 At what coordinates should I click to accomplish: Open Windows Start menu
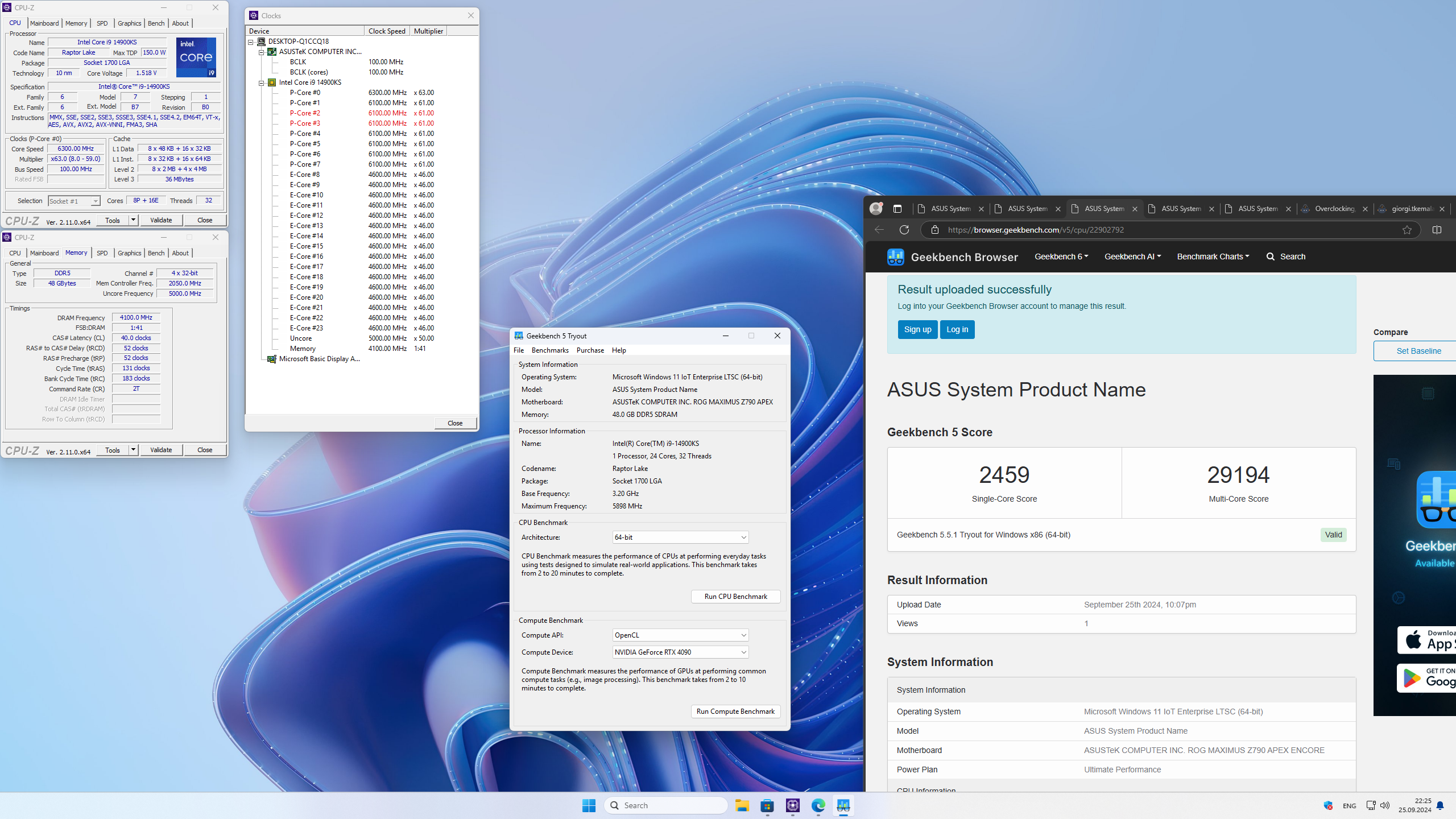[x=589, y=805]
